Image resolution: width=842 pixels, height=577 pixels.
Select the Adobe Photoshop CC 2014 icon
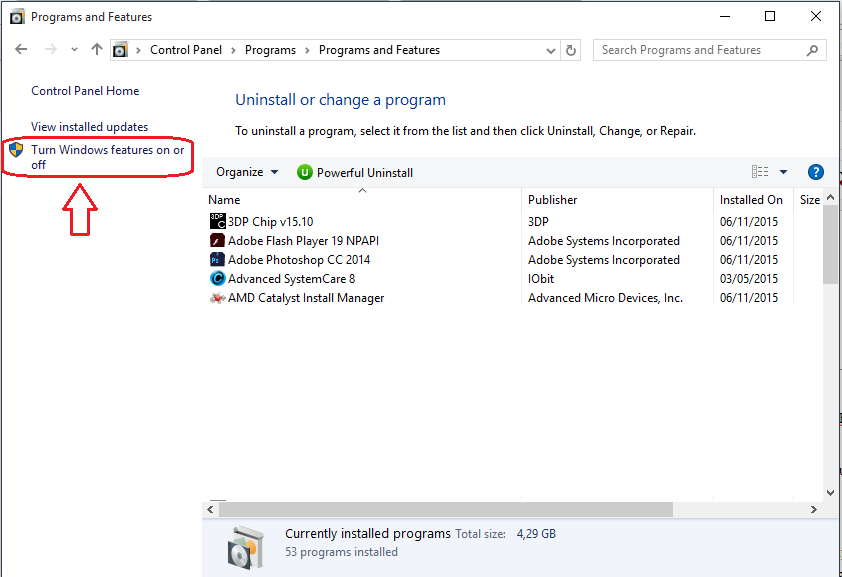point(218,259)
